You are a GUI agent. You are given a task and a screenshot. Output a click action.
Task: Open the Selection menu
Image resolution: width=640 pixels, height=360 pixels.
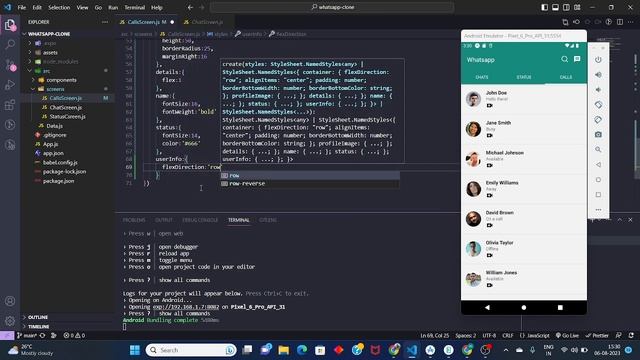tap(59, 7)
